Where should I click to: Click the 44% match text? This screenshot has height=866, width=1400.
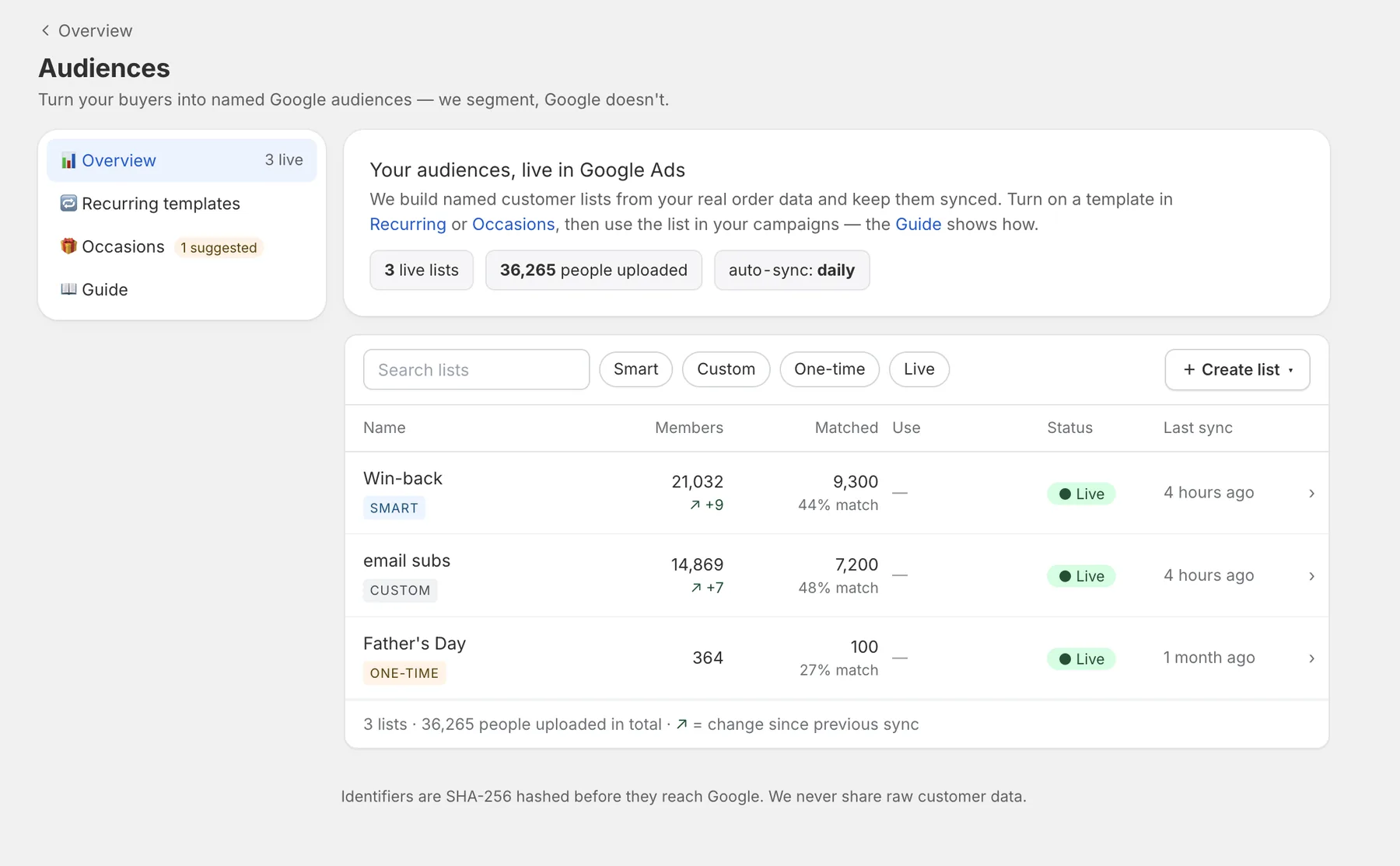coord(838,505)
